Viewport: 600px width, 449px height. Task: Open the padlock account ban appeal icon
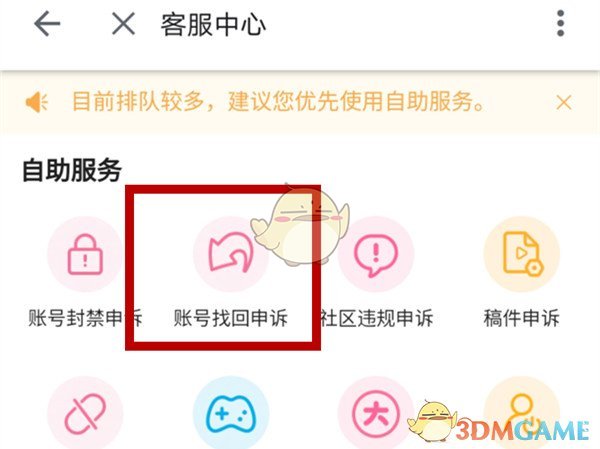(85, 254)
